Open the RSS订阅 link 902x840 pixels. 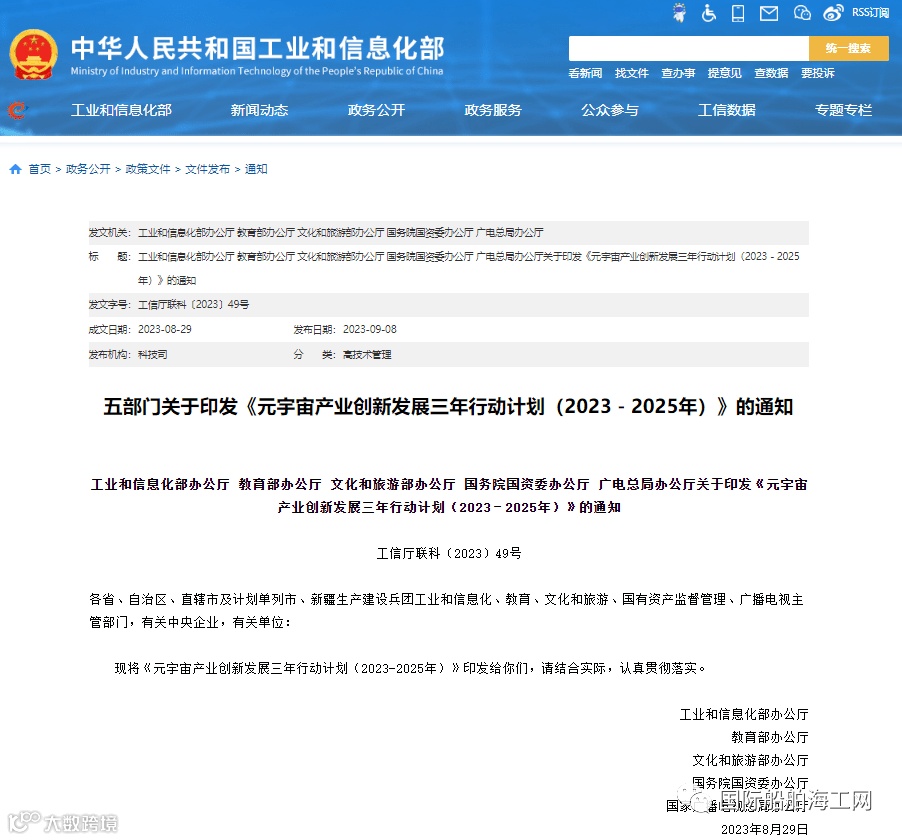point(870,13)
